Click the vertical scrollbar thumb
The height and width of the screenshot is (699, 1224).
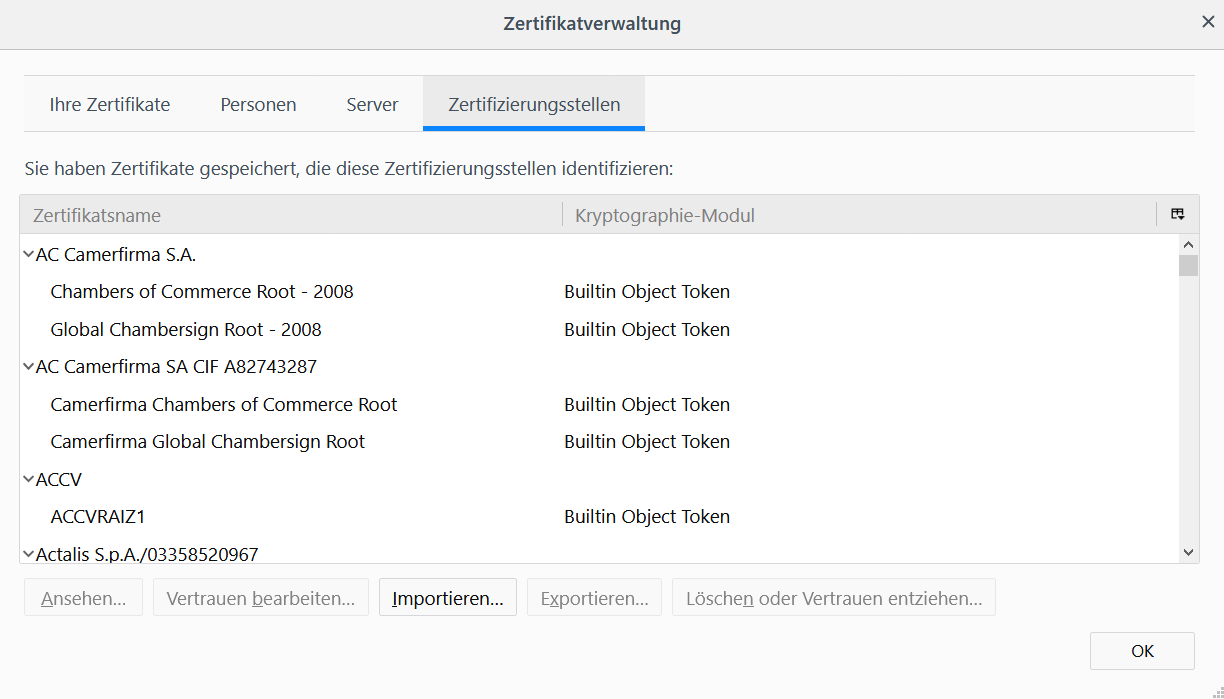click(x=1188, y=265)
